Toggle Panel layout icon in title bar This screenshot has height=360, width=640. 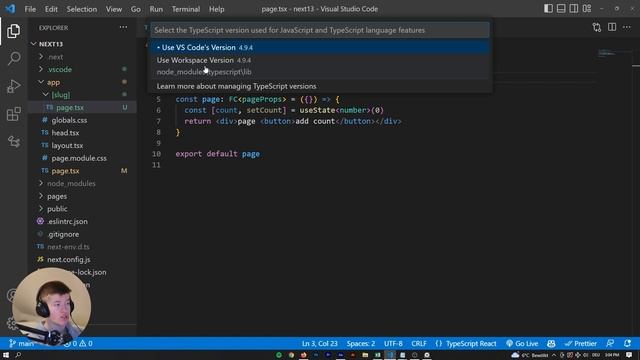coord(561,9)
